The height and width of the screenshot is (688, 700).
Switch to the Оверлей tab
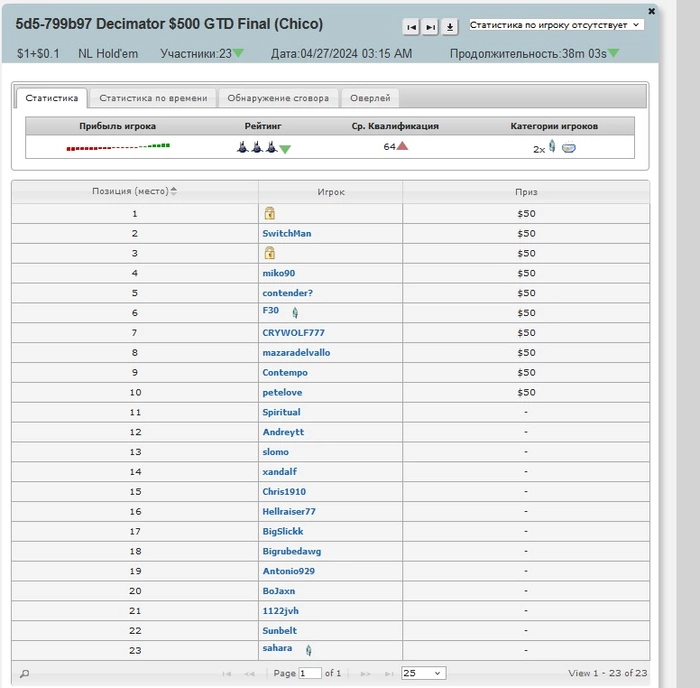click(x=370, y=98)
